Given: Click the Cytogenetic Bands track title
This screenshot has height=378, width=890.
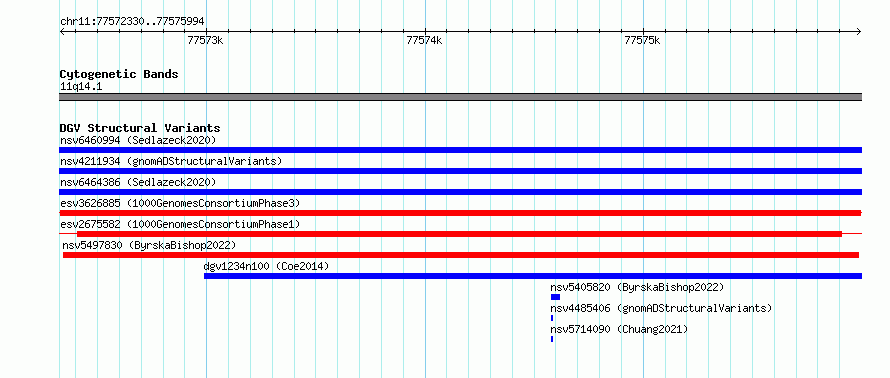Looking at the screenshot, I should 119,74.
